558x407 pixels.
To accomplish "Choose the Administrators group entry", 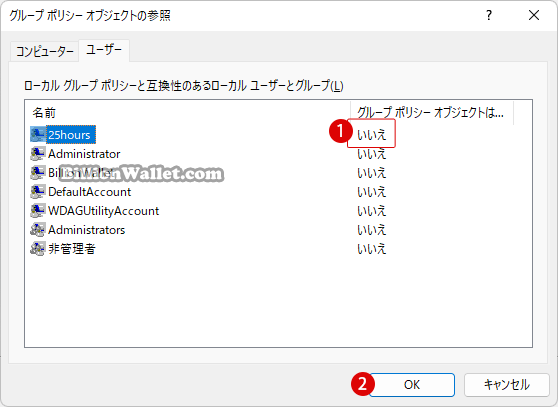I will 86,230.
